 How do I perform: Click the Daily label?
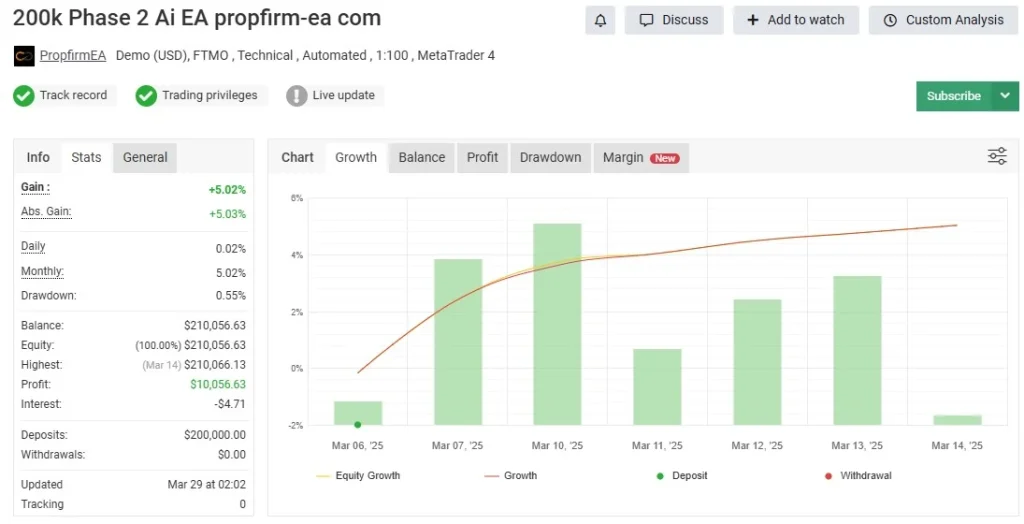(33, 246)
